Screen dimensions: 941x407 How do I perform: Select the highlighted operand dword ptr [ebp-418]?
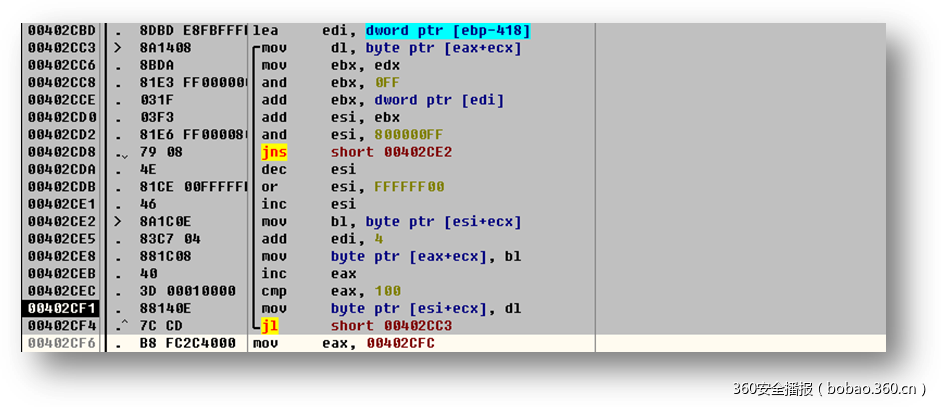448,31
